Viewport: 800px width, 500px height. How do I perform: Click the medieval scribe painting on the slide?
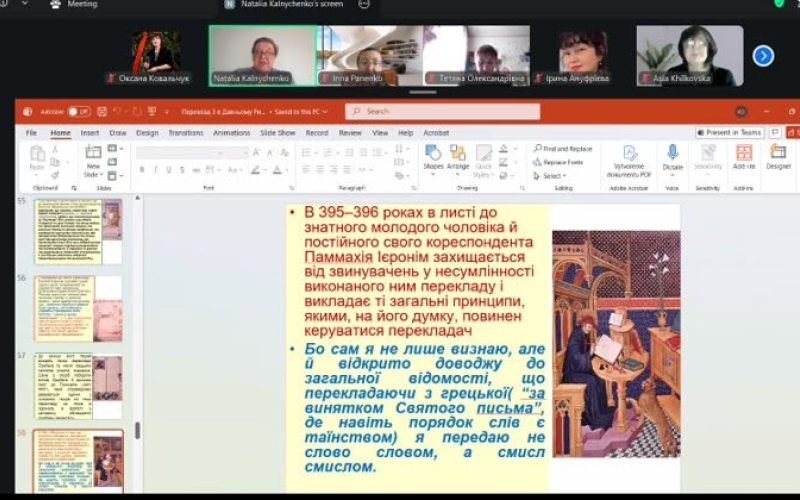coord(616,343)
